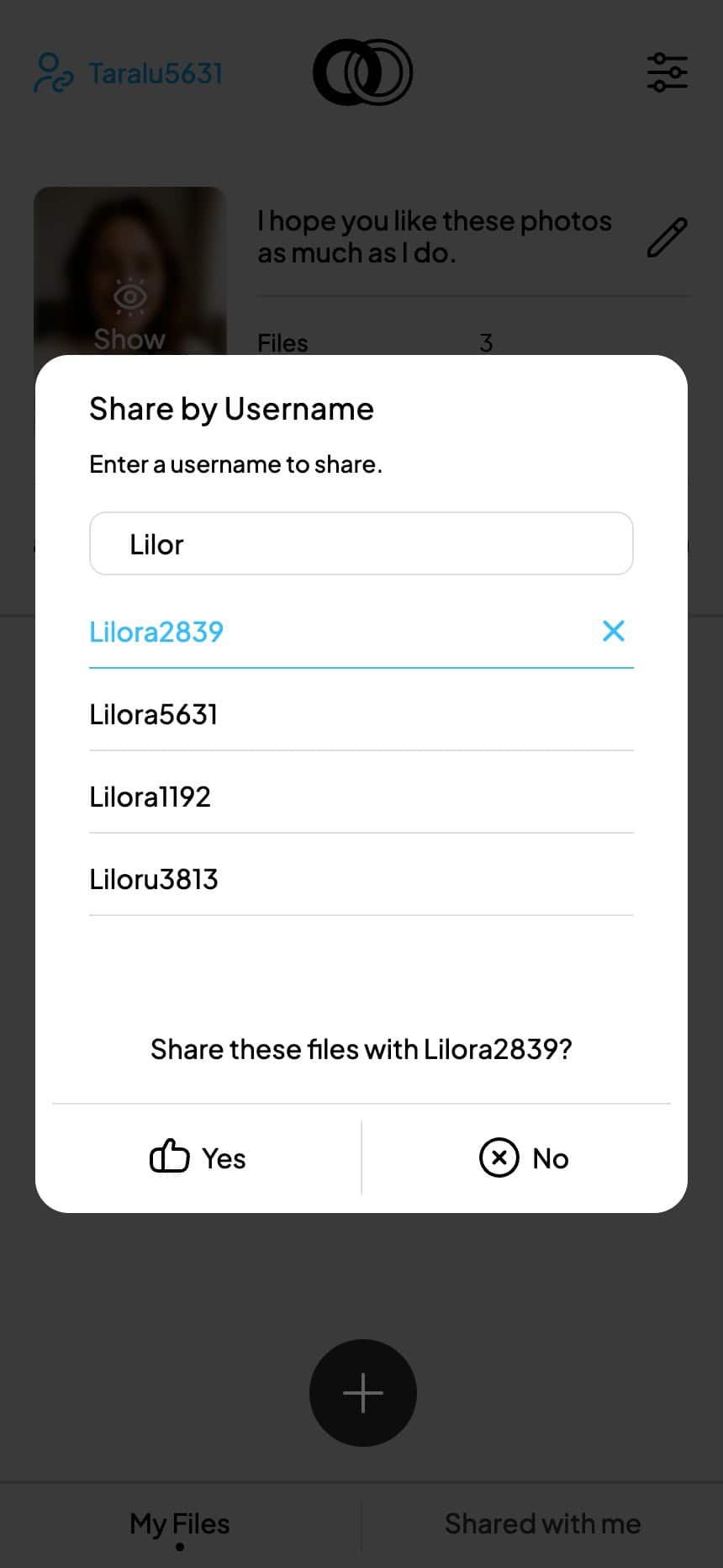Clear the Lilora2839 suggestion with the X

pyautogui.click(x=614, y=632)
